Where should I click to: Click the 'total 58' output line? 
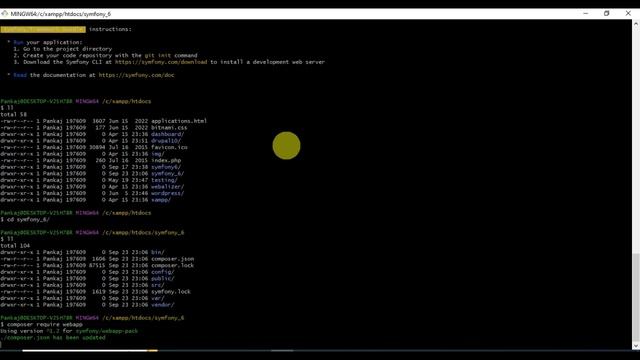(x=13, y=115)
